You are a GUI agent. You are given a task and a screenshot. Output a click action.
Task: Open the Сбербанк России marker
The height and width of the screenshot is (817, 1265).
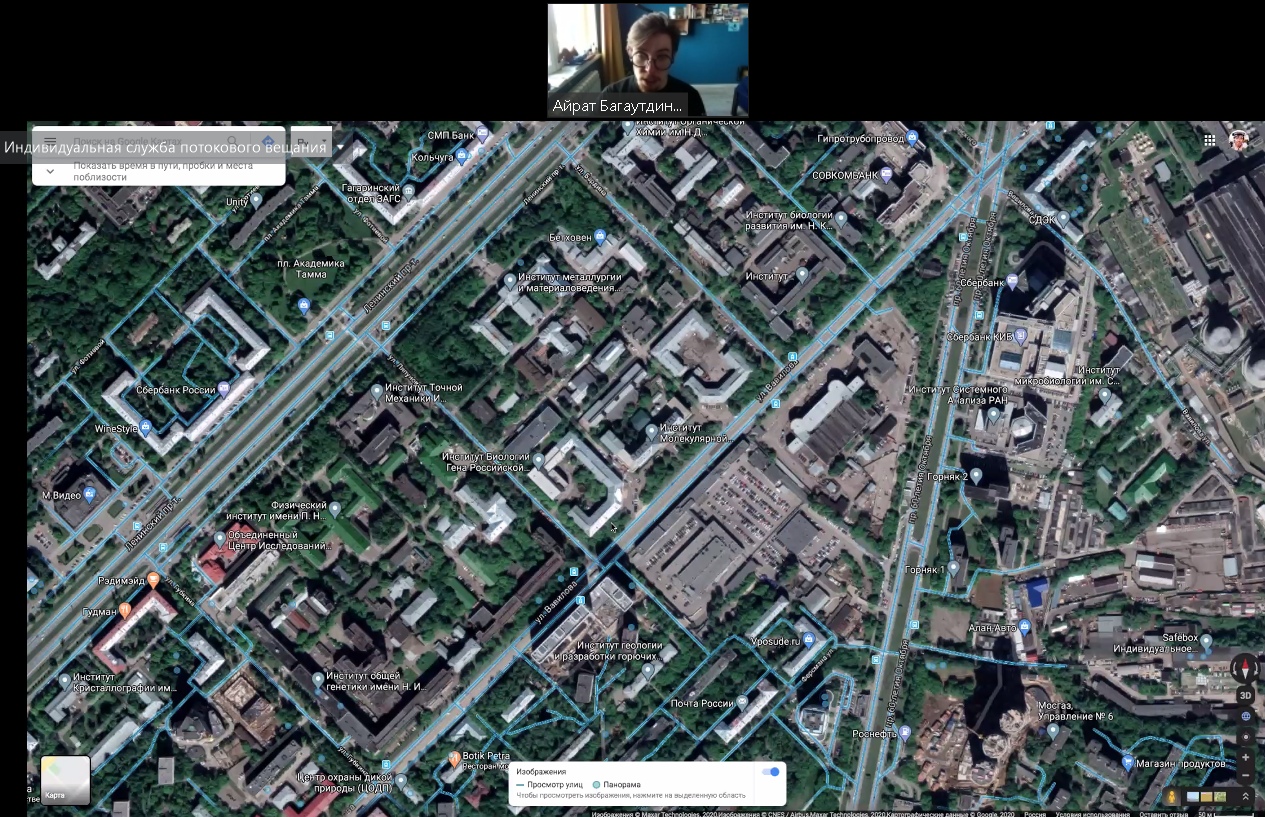tap(224, 388)
